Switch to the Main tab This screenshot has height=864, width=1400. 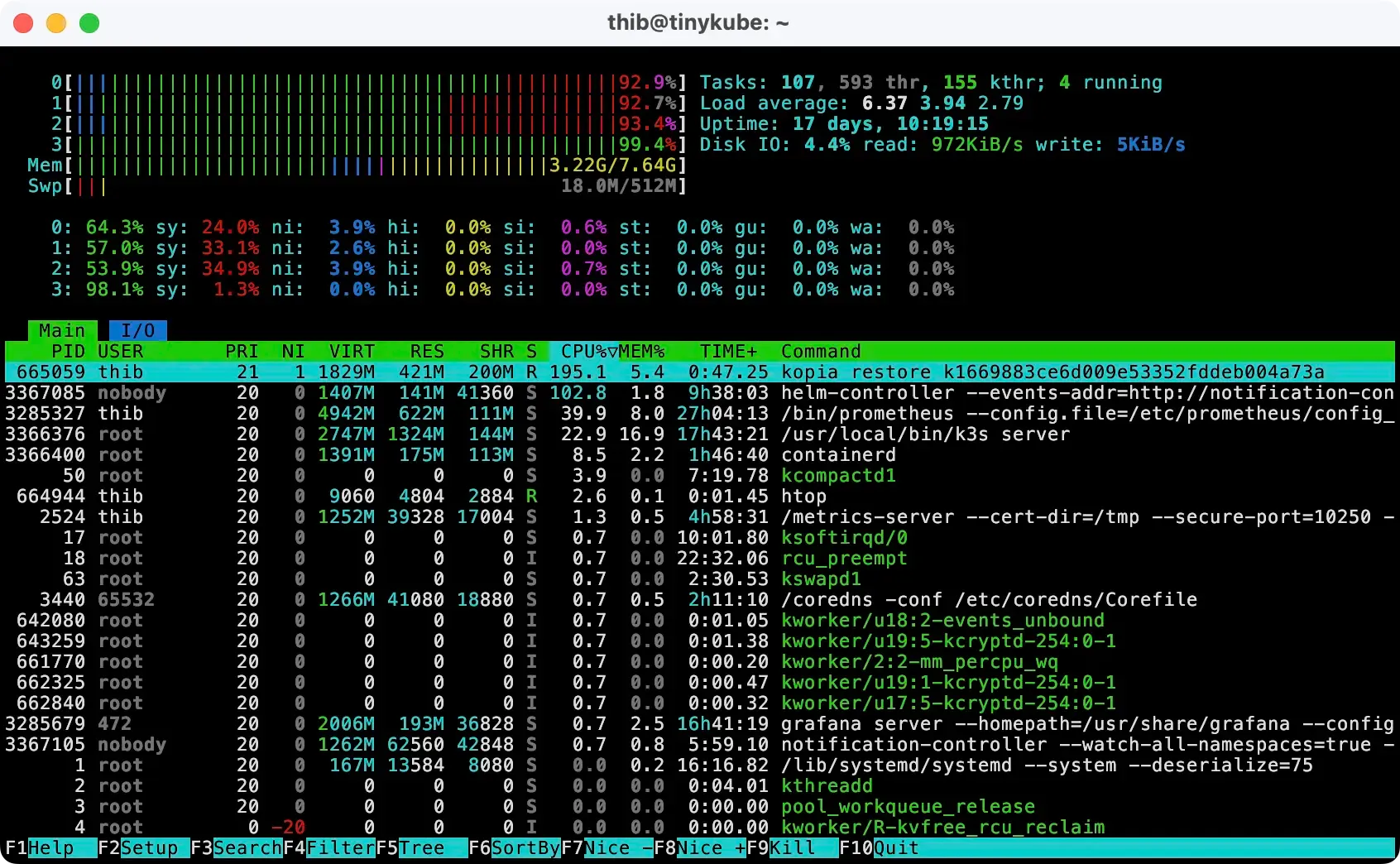pos(61,330)
